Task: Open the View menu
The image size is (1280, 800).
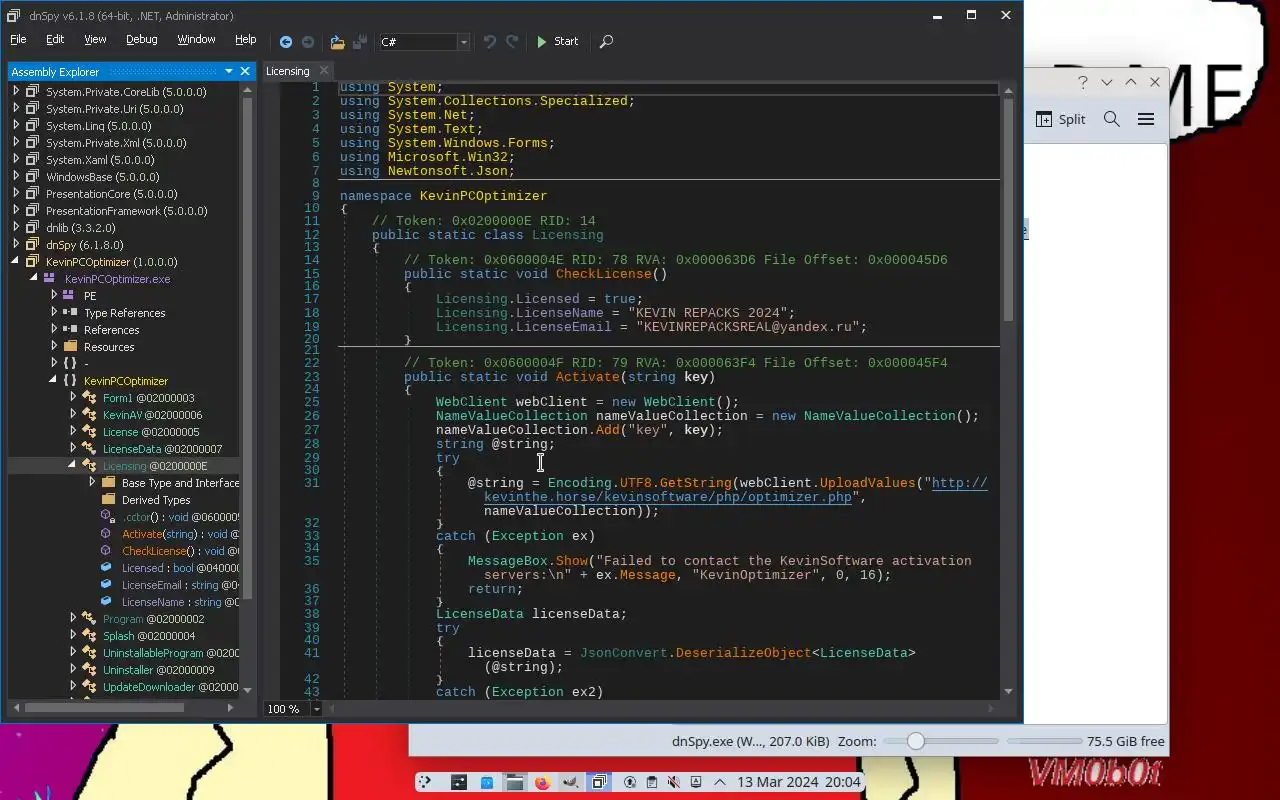Action: [95, 40]
